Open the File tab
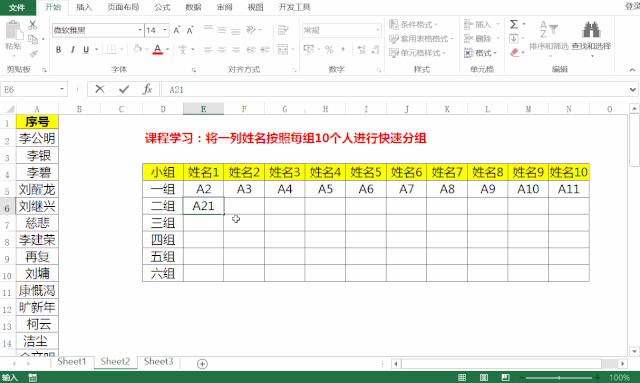 pos(17,7)
